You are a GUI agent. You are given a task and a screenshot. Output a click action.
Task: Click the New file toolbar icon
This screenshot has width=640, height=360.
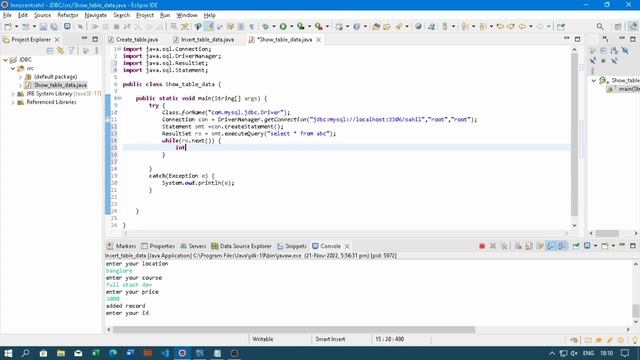8,27
